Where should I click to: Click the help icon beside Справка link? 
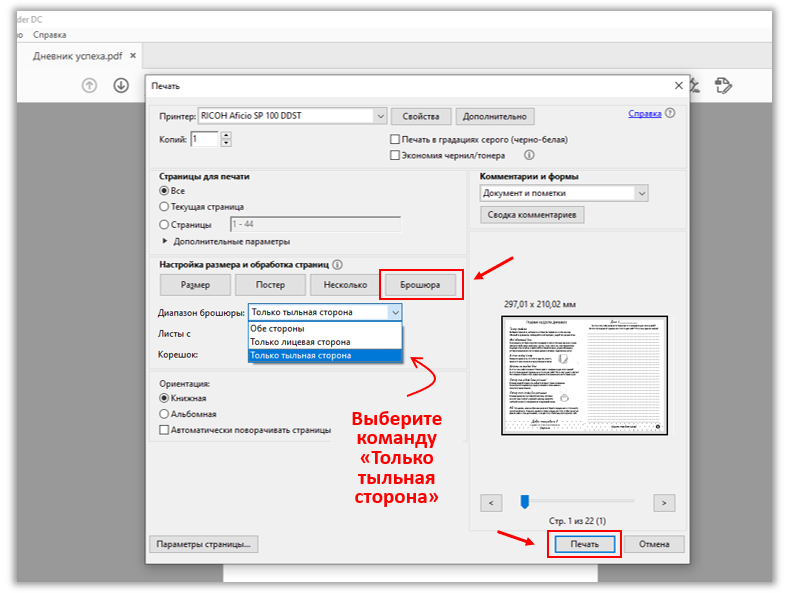(671, 114)
